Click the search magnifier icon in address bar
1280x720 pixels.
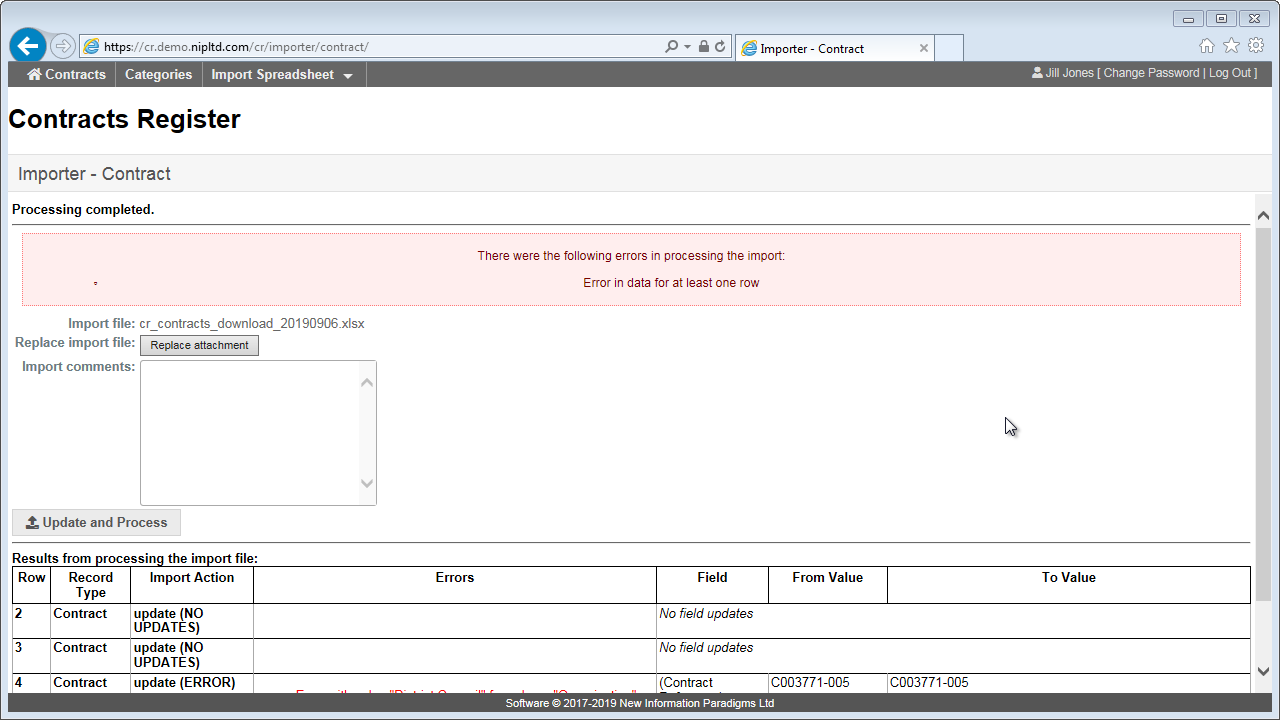(671, 47)
